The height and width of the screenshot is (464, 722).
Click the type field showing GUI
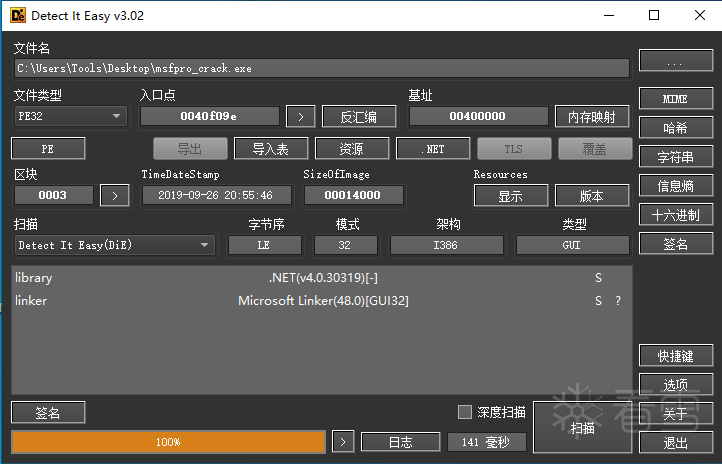[x=572, y=245]
